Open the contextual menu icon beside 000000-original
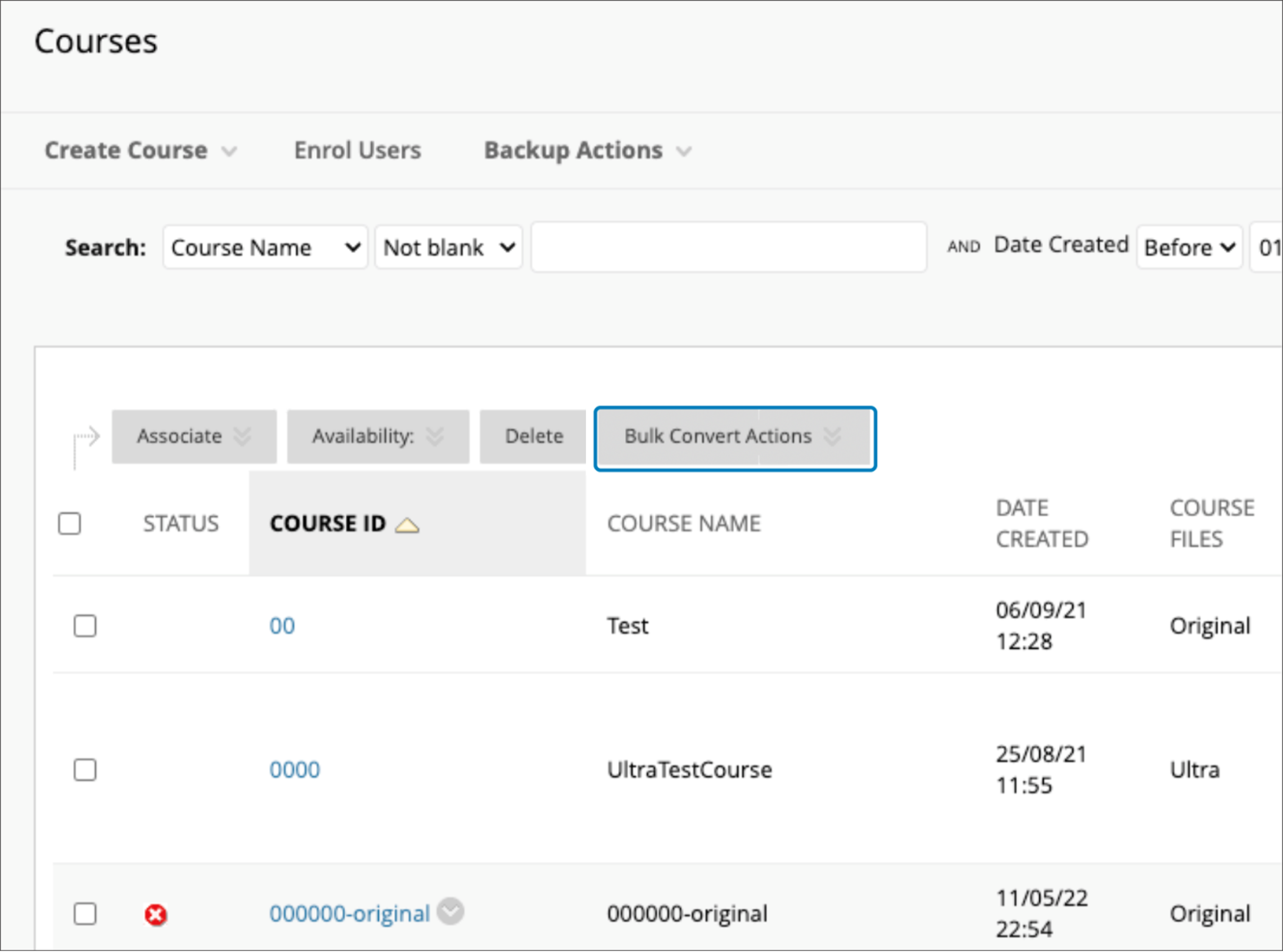1283x952 pixels. [x=451, y=912]
